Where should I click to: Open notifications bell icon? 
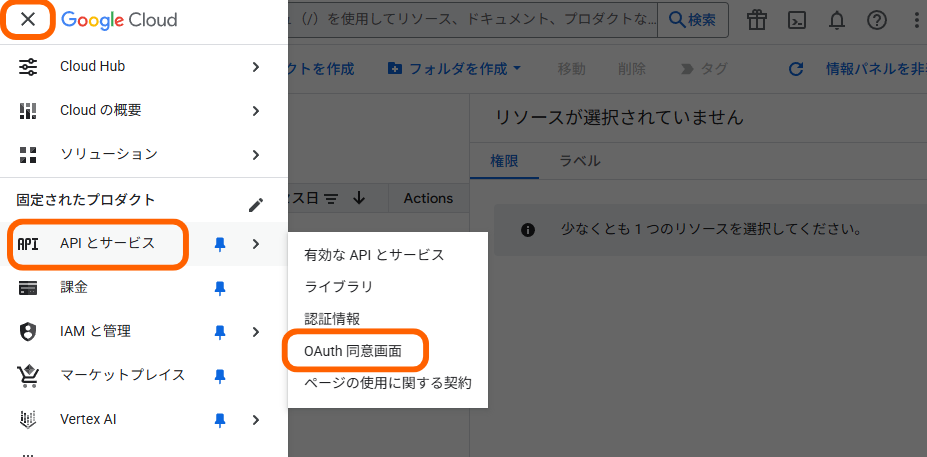pyautogui.click(x=837, y=21)
